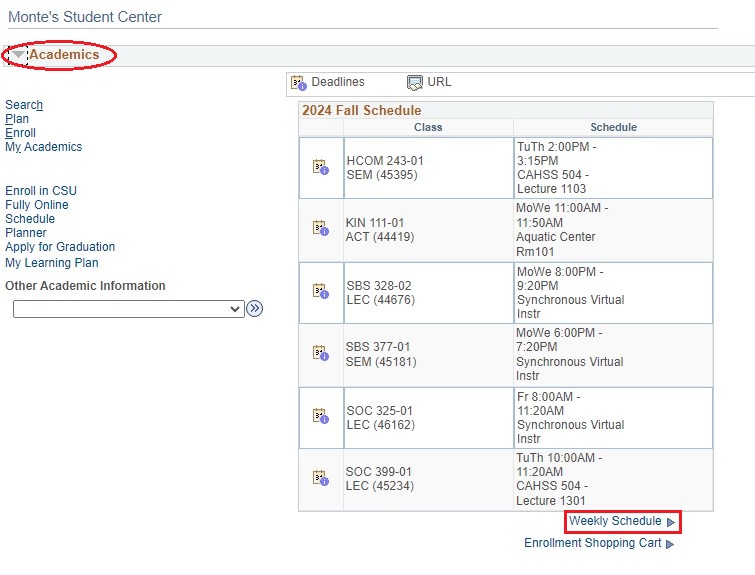The image size is (755, 575).
Task: Open the Weekly Schedule link
Action: 615,521
